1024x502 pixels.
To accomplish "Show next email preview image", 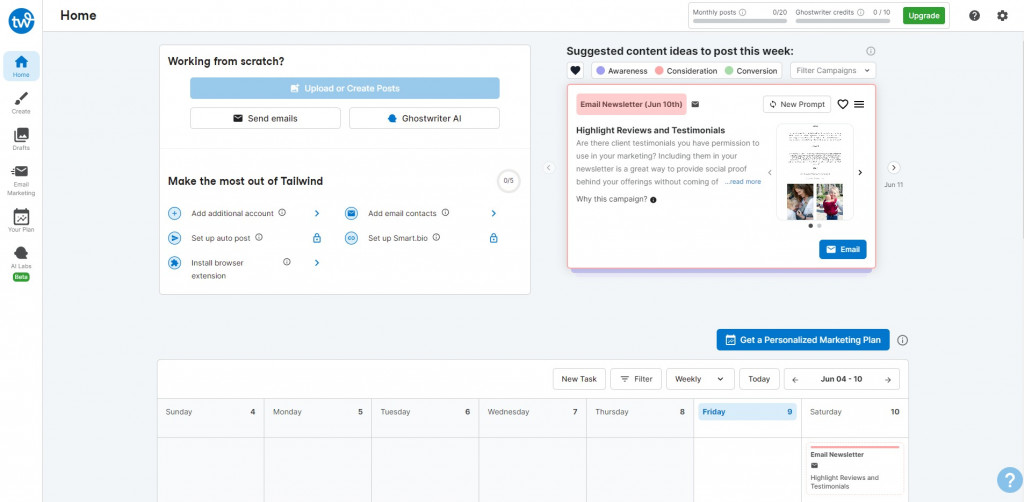I will tap(859, 173).
